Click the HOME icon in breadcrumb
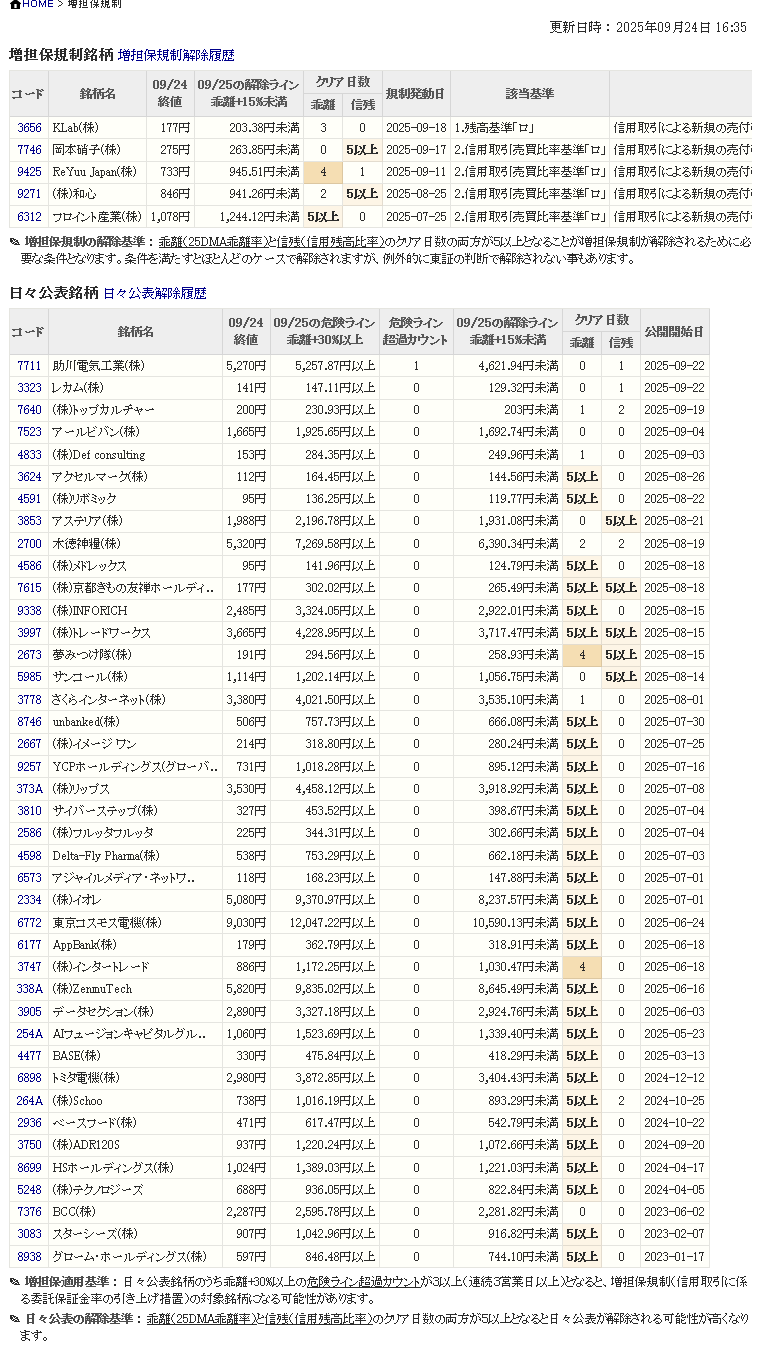The width and height of the screenshot is (763, 1353). pyautogui.click(x=15, y=5)
